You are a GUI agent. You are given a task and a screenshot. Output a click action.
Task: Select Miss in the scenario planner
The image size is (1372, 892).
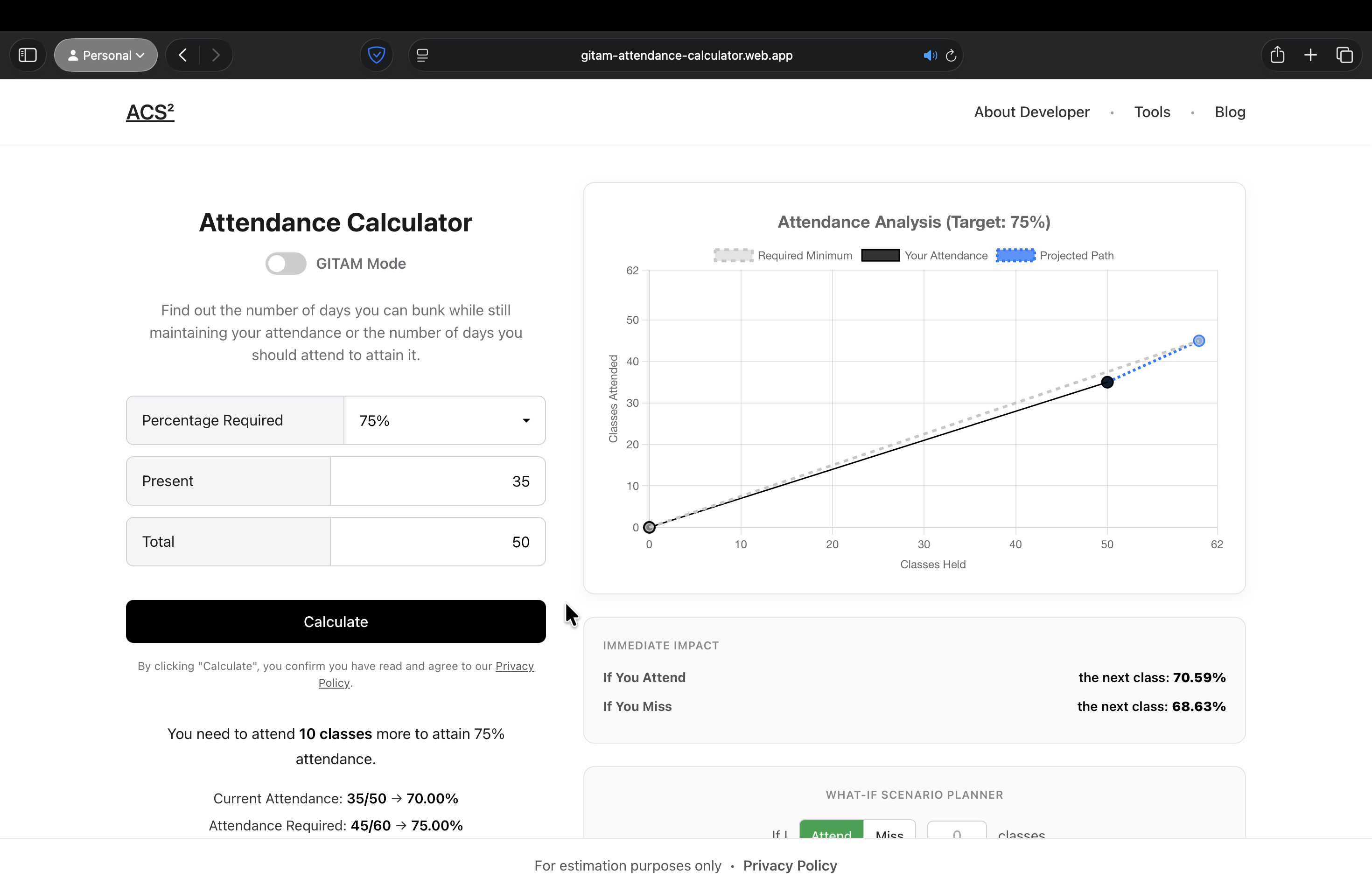point(889,831)
